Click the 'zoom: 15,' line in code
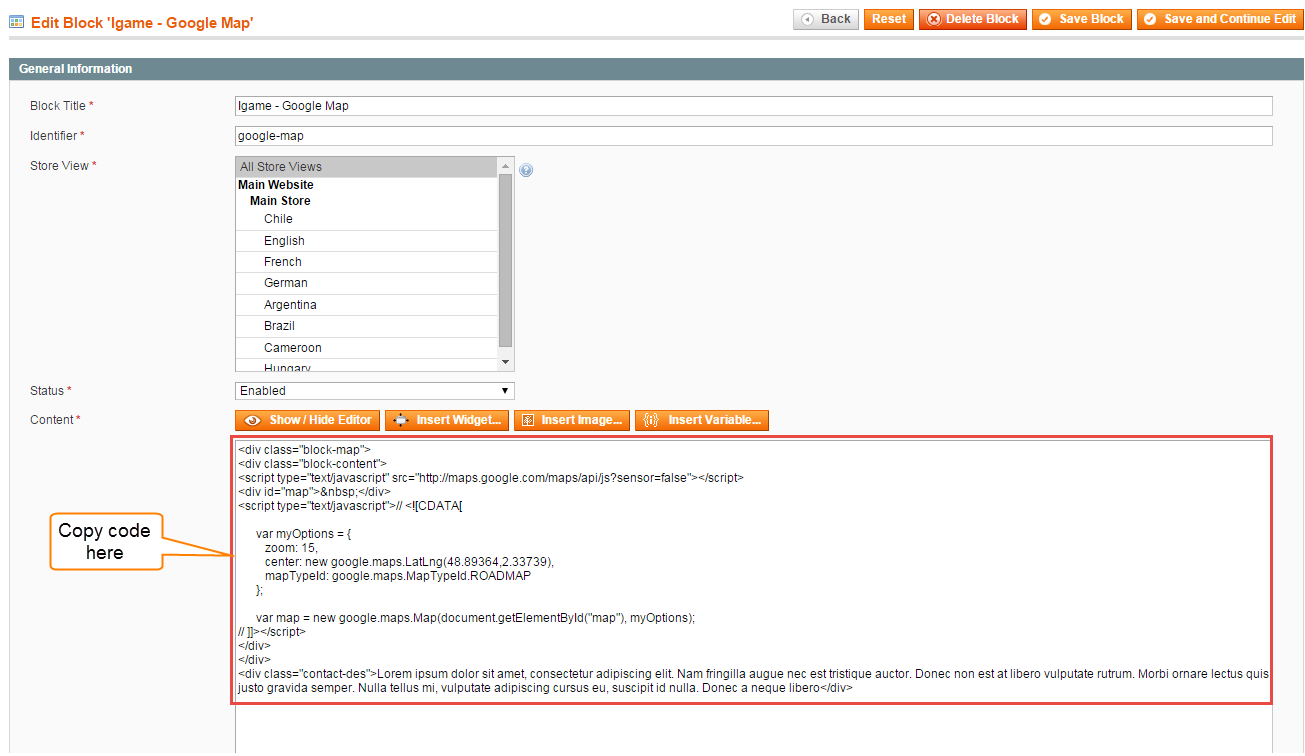Viewport: 1305px width, 756px height. pos(290,548)
